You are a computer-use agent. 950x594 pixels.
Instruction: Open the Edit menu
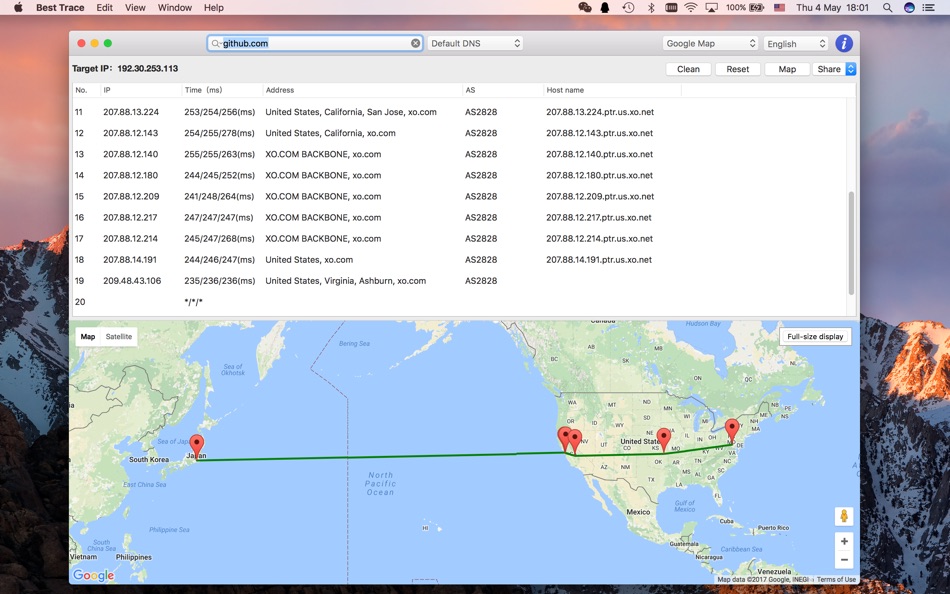point(104,7)
